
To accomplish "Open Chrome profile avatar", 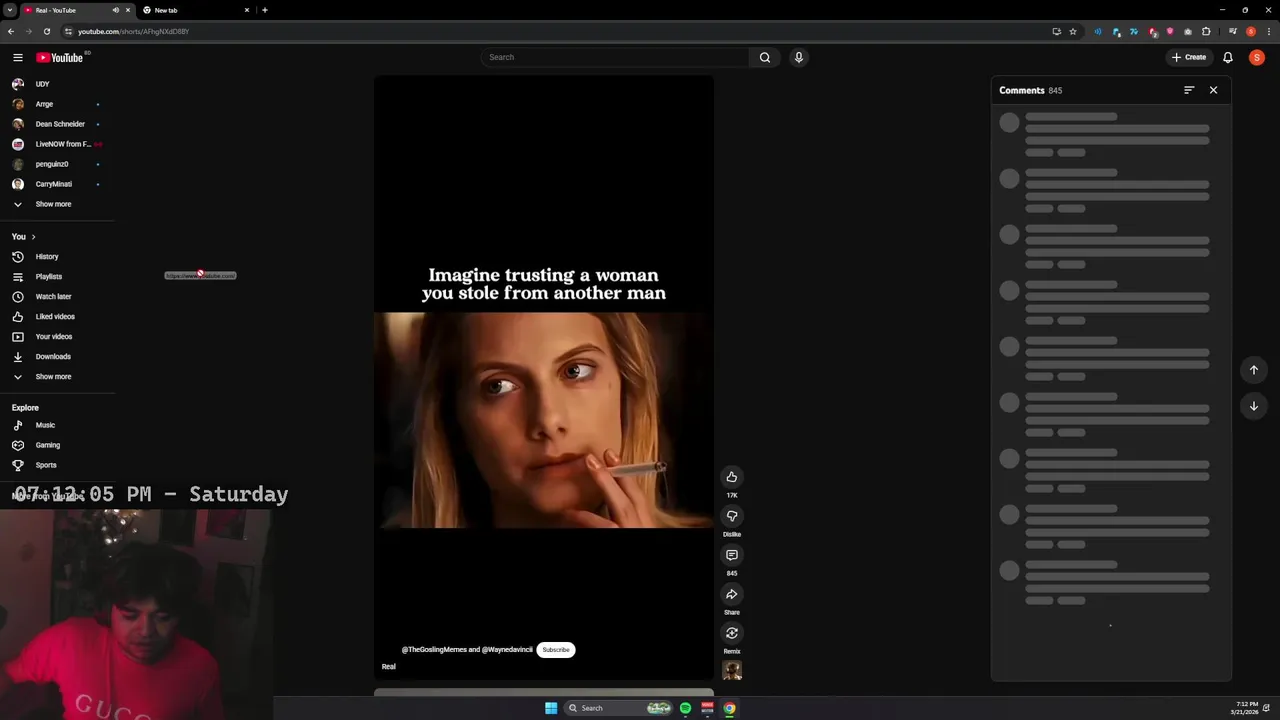I will tap(1251, 31).
